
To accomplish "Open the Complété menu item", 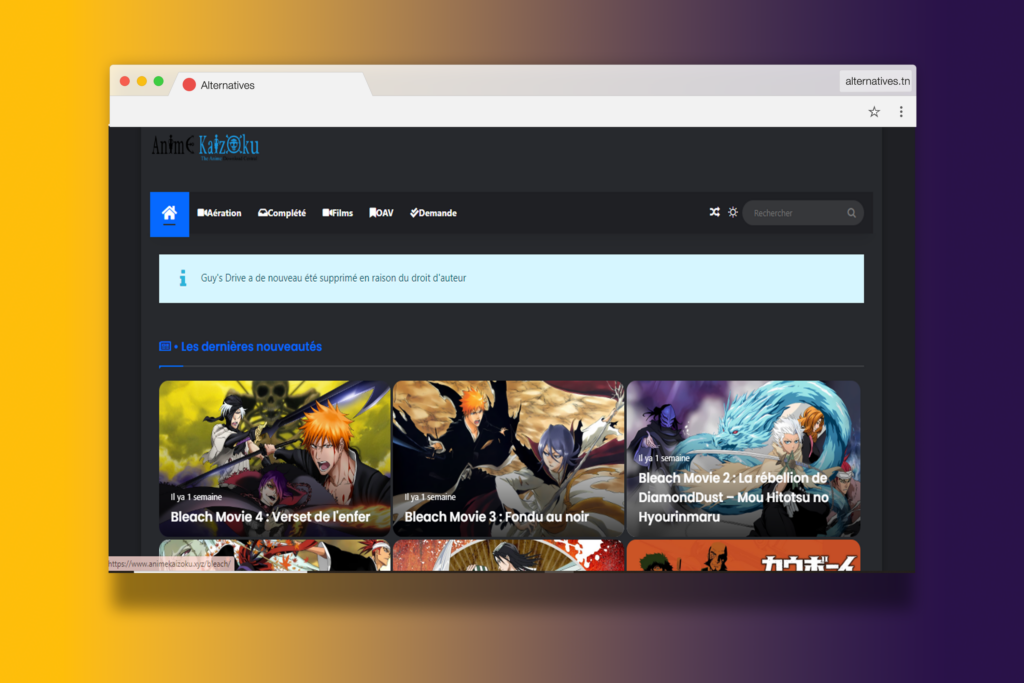I will click(282, 213).
